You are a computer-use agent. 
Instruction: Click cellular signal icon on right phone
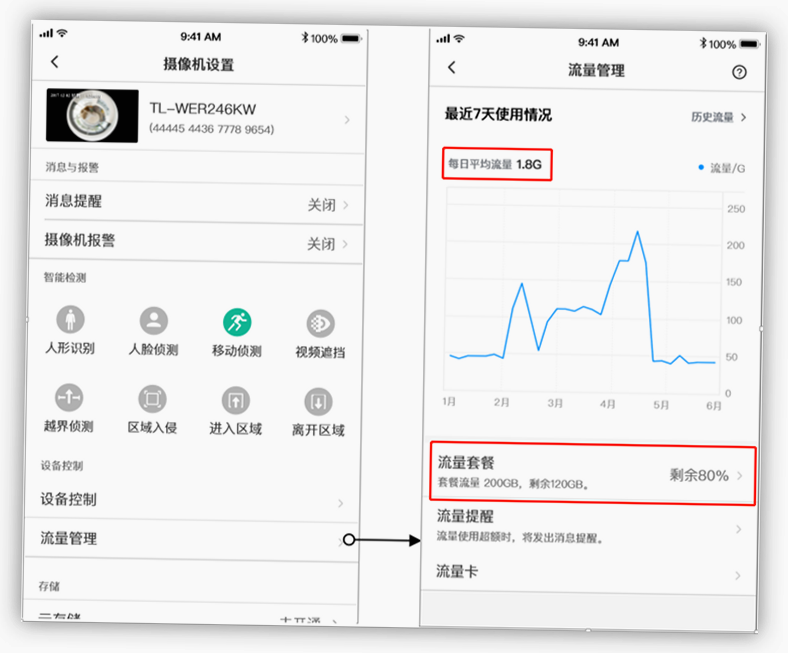pyautogui.click(x=443, y=39)
